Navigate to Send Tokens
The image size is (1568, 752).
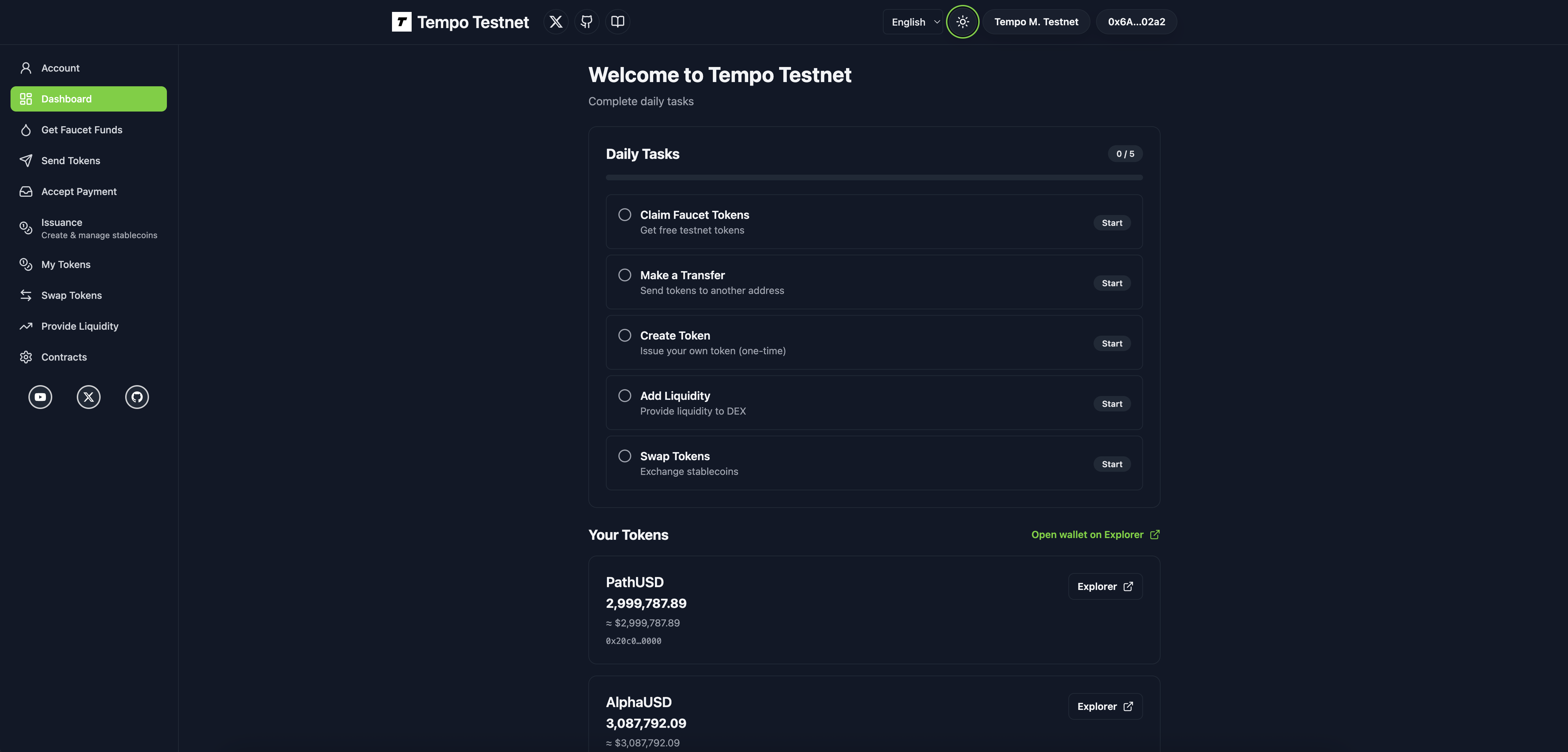coord(88,161)
